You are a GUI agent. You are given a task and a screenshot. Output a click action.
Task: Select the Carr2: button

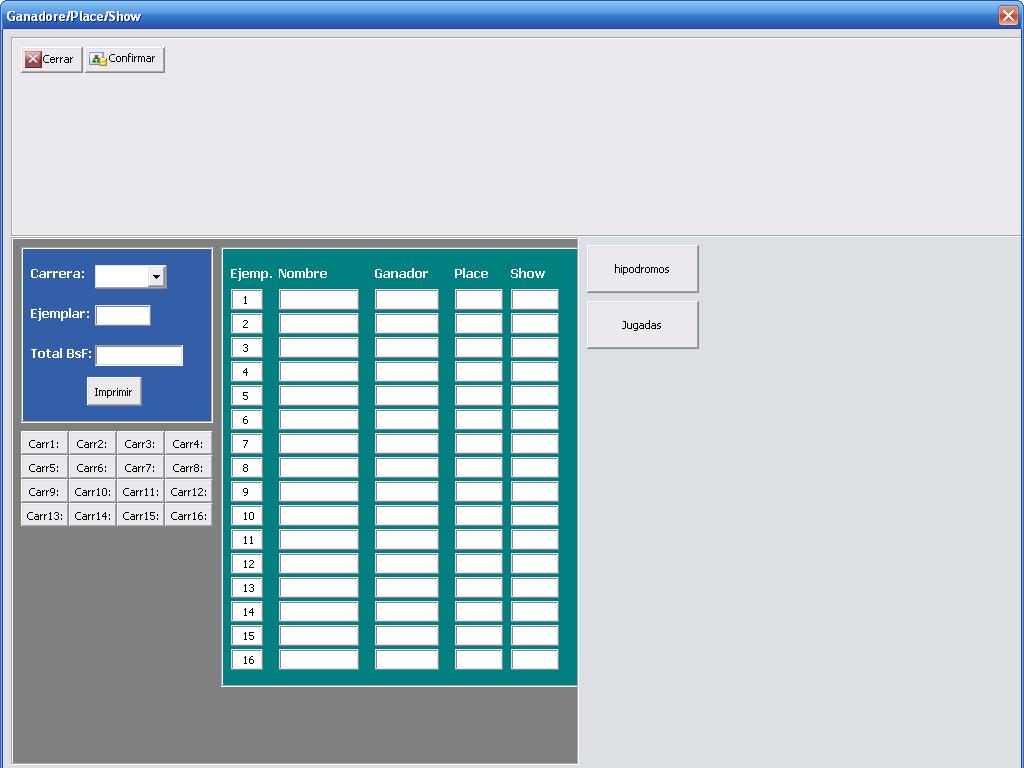[92, 443]
